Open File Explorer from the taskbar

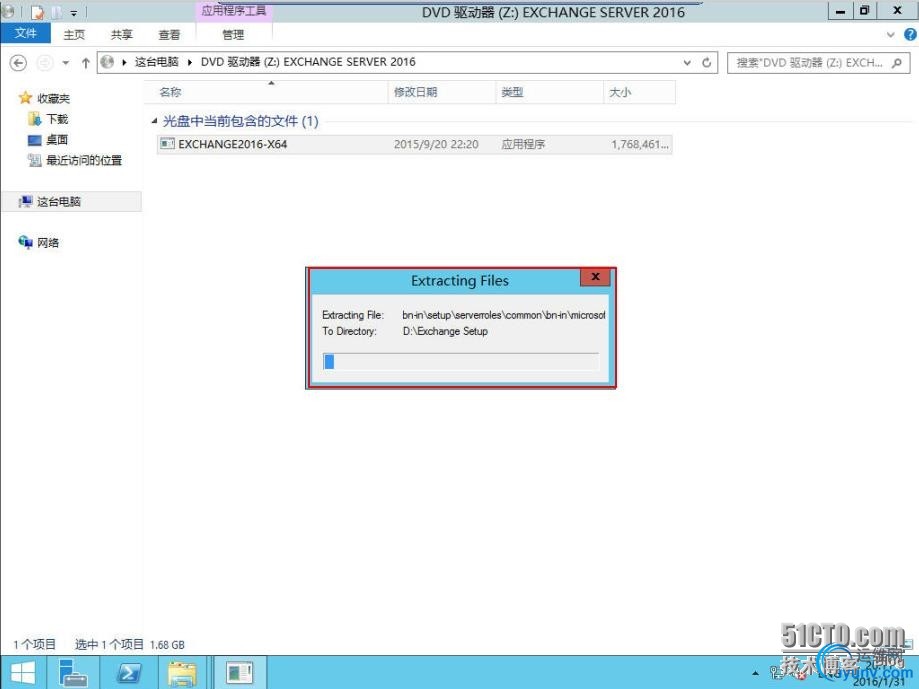[x=182, y=673]
